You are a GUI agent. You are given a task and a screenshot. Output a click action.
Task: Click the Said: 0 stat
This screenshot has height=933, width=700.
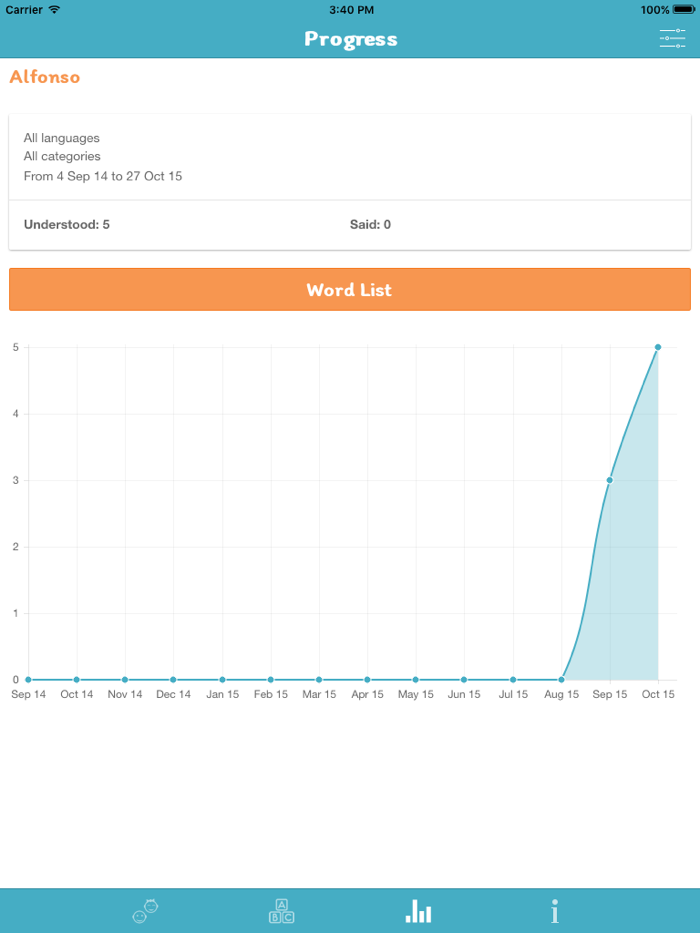(370, 224)
